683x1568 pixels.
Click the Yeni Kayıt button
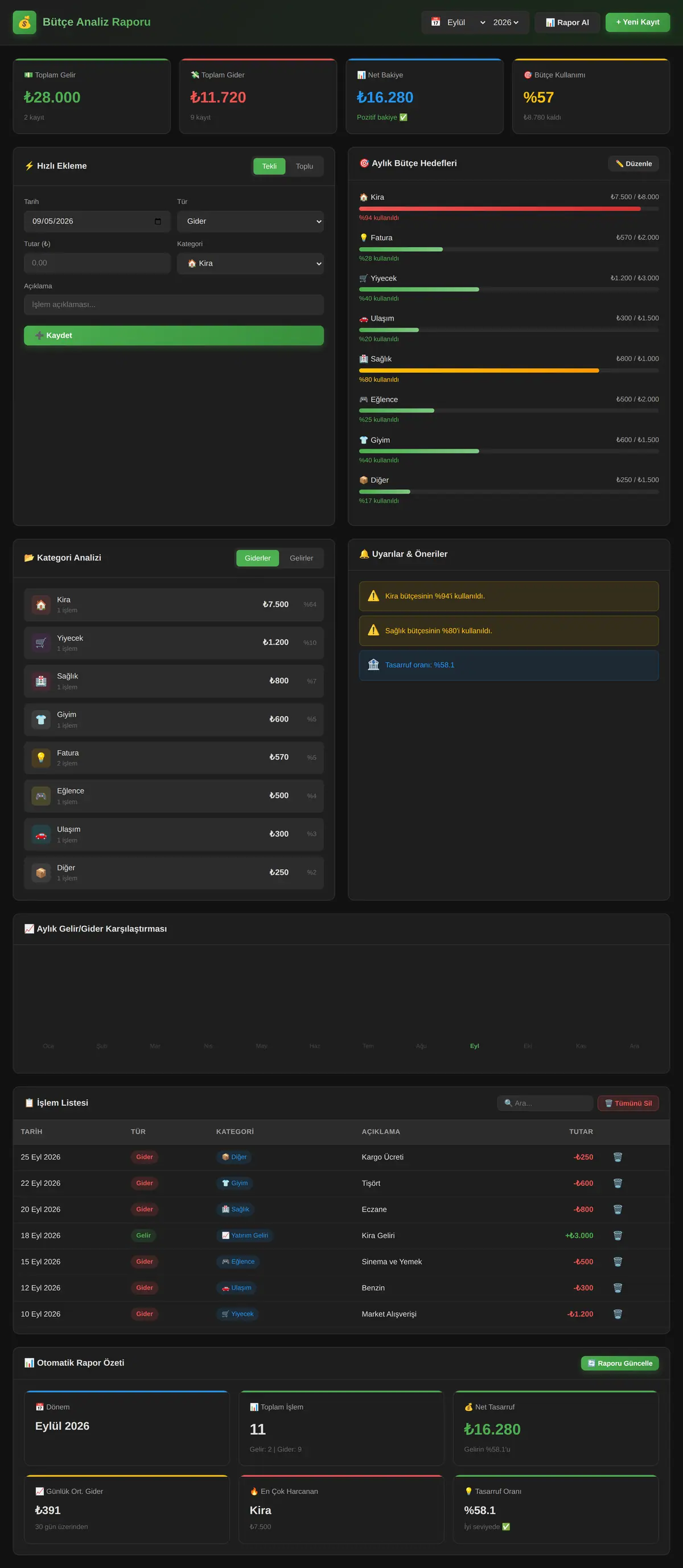pos(637,22)
